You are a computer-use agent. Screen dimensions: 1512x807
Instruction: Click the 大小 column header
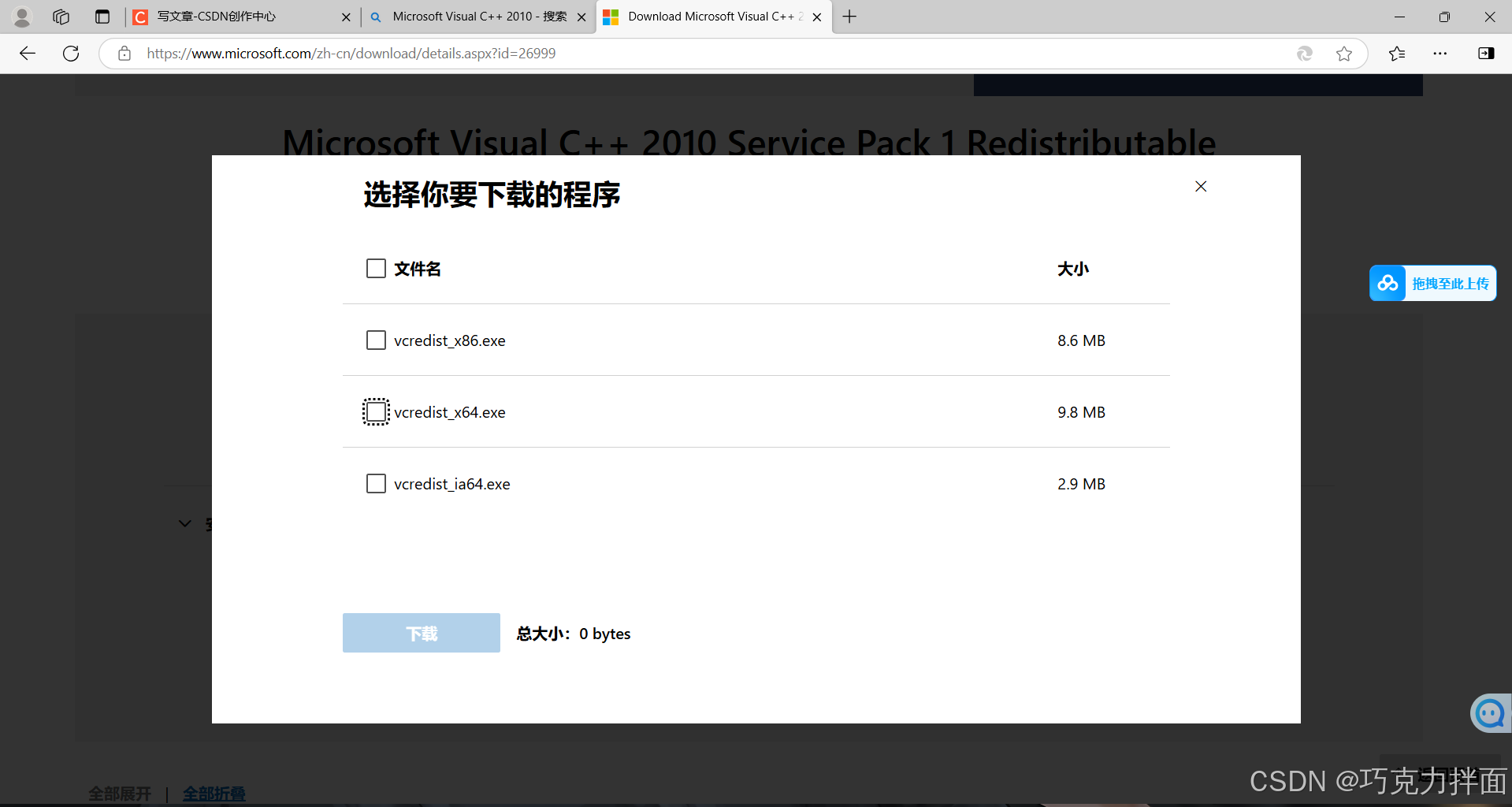tap(1073, 269)
